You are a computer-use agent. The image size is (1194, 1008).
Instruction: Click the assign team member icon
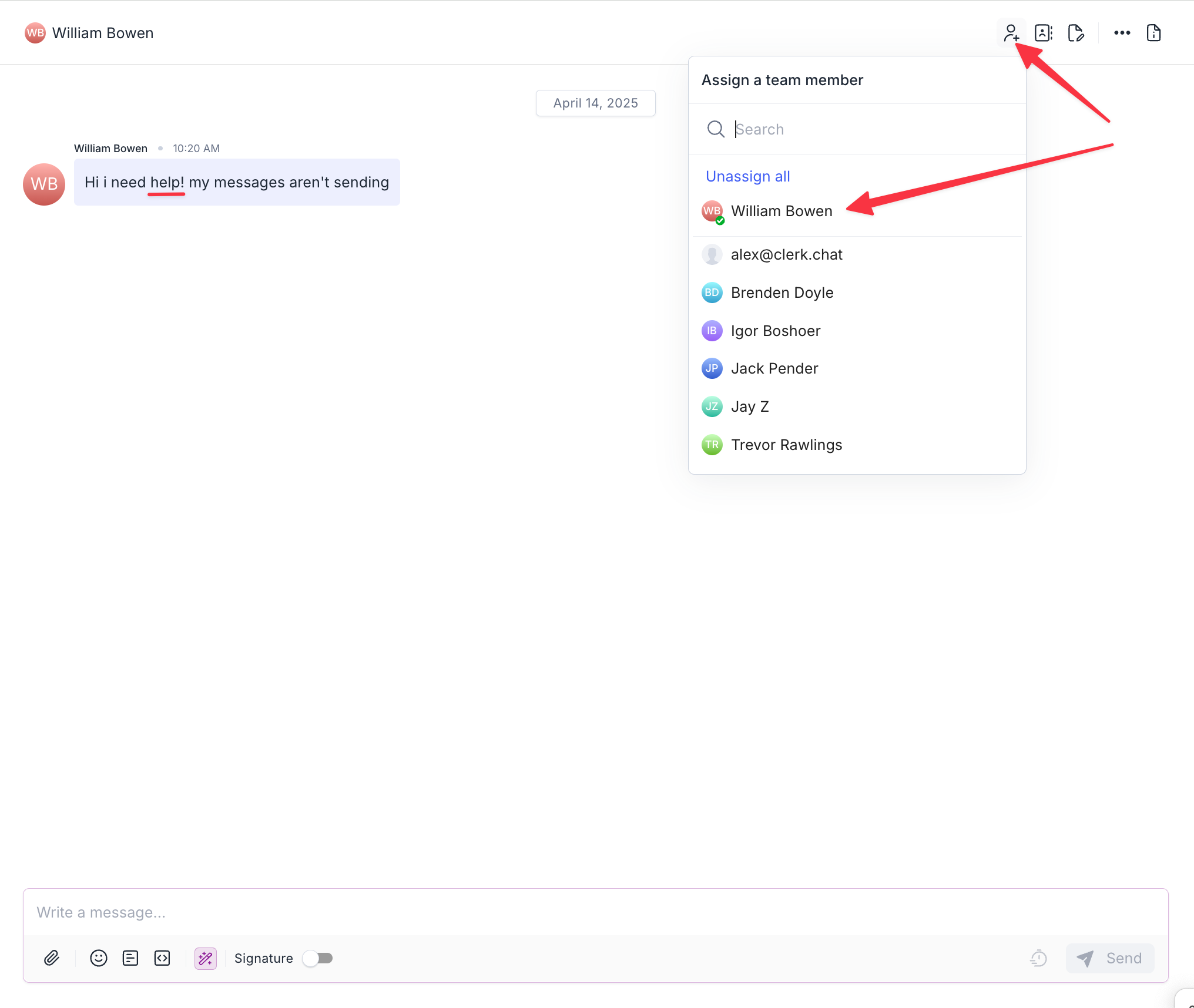point(1011,33)
